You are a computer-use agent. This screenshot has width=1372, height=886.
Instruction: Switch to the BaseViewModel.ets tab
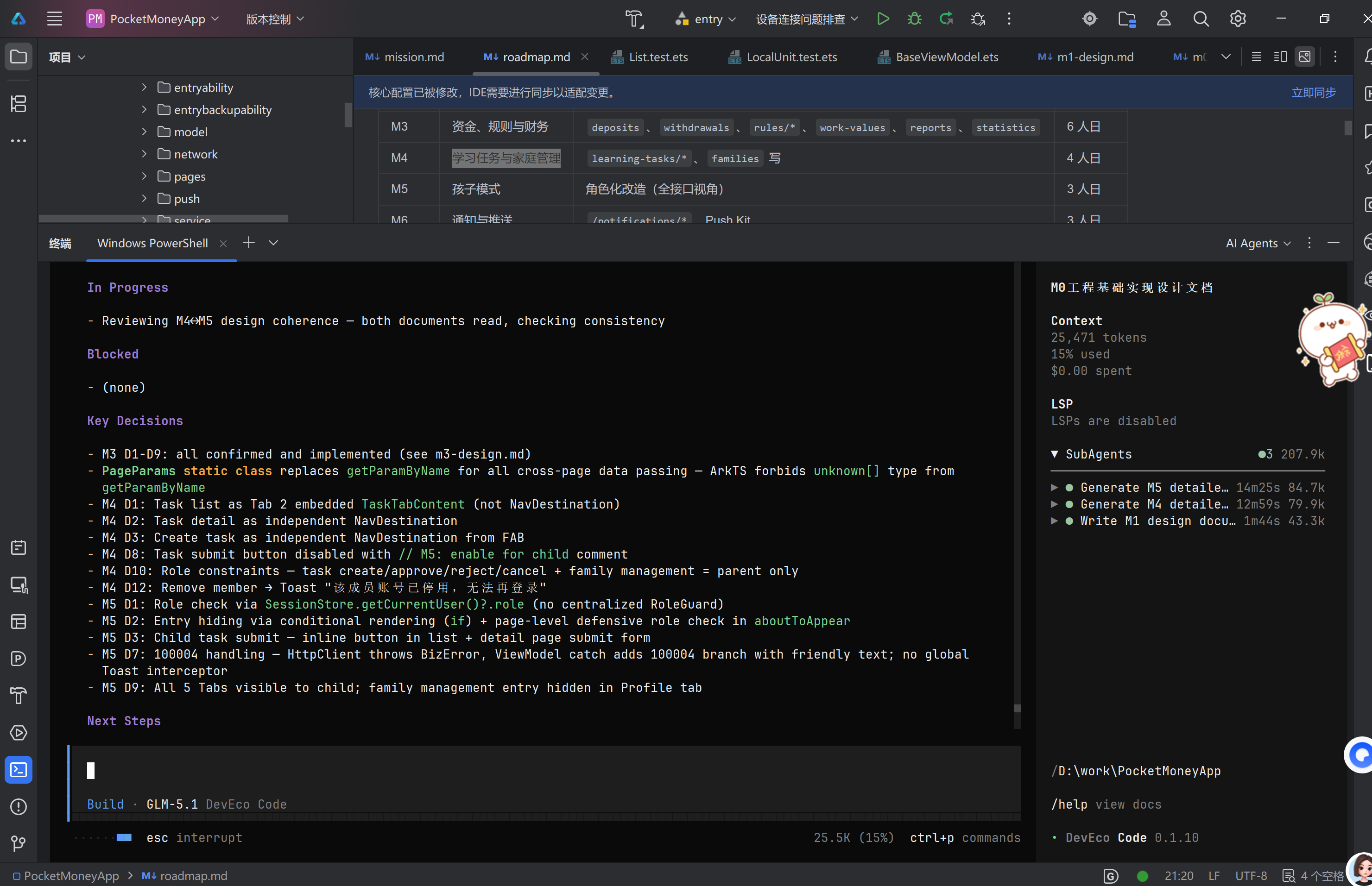pyautogui.click(x=938, y=57)
